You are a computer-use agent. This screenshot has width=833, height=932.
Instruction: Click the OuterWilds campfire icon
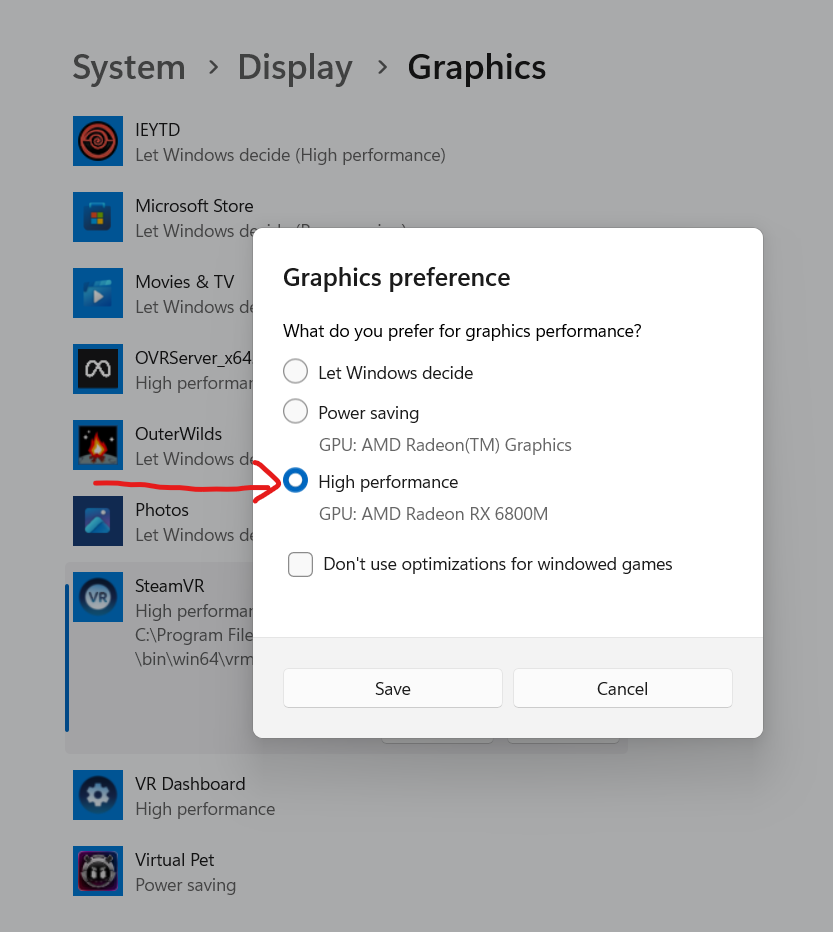click(x=98, y=445)
